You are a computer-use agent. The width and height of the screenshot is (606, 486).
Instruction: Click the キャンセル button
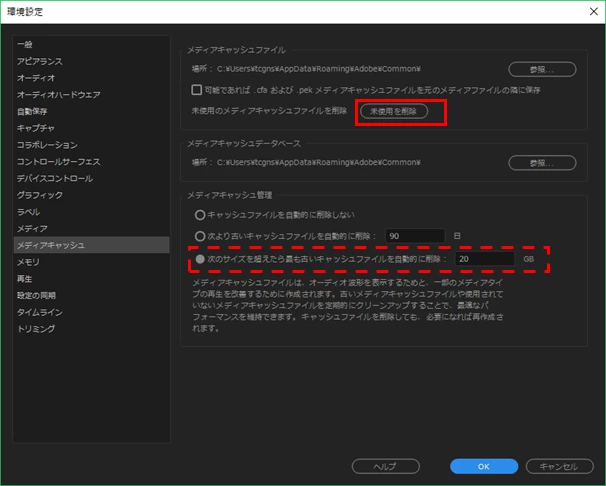(x=560, y=466)
